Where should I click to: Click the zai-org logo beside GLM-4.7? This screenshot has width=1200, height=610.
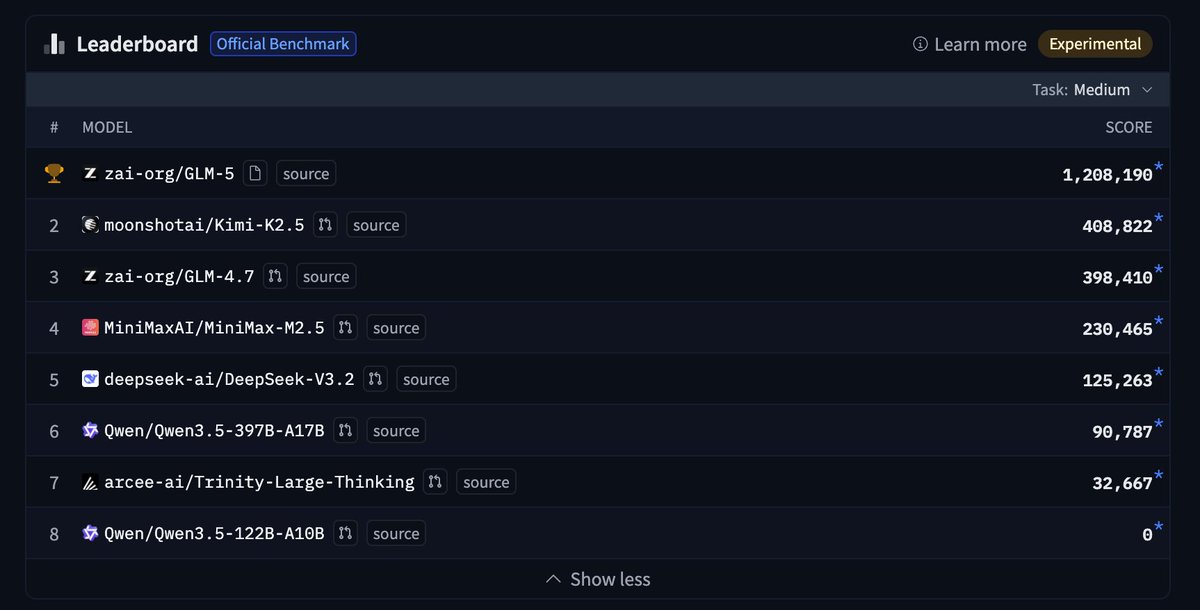click(90, 277)
